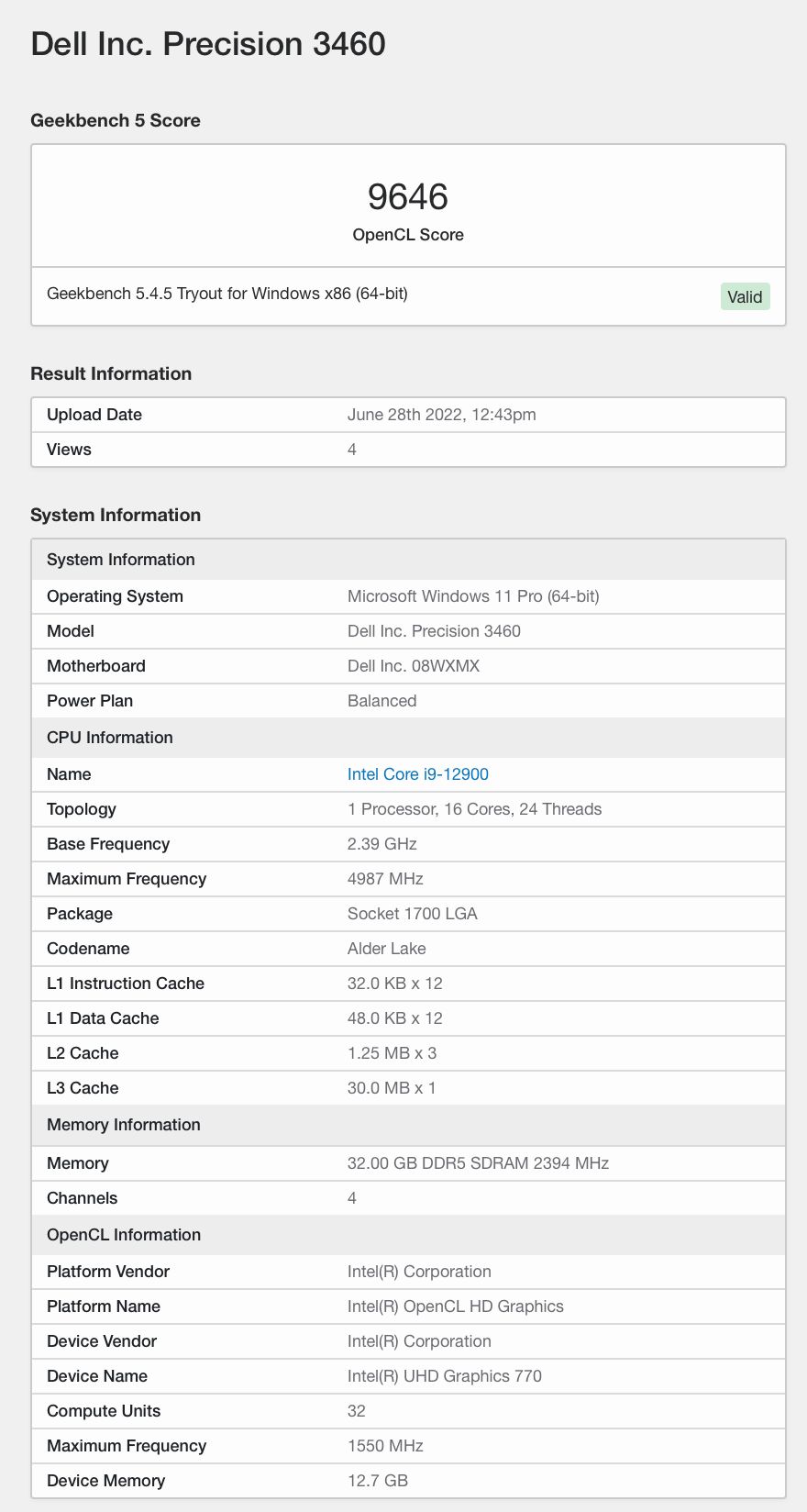Click the Memory Information section header
807x1512 pixels.
click(x=124, y=1125)
